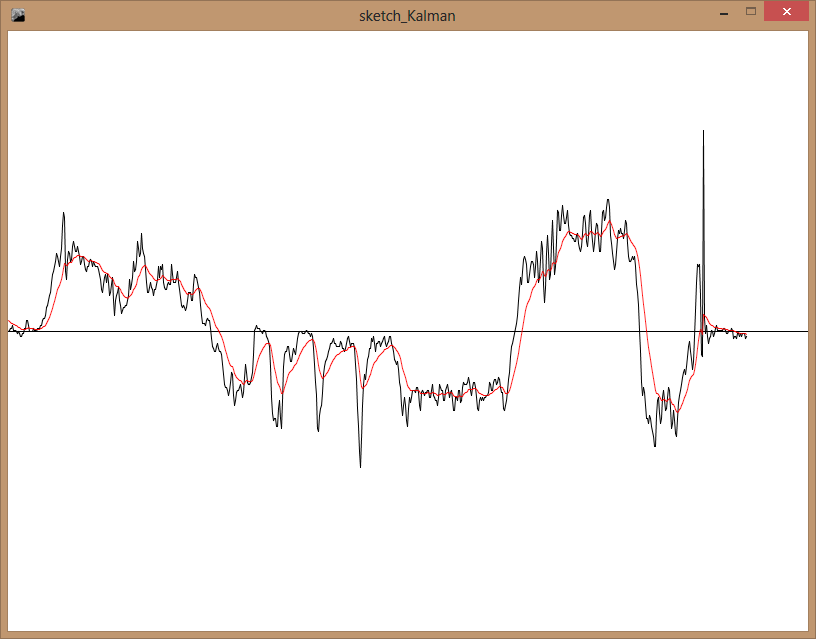Click the horizontal baseline at its far right end
Image resolution: width=816 pixels, height=639 pixels.
click(x=806, y=331)
